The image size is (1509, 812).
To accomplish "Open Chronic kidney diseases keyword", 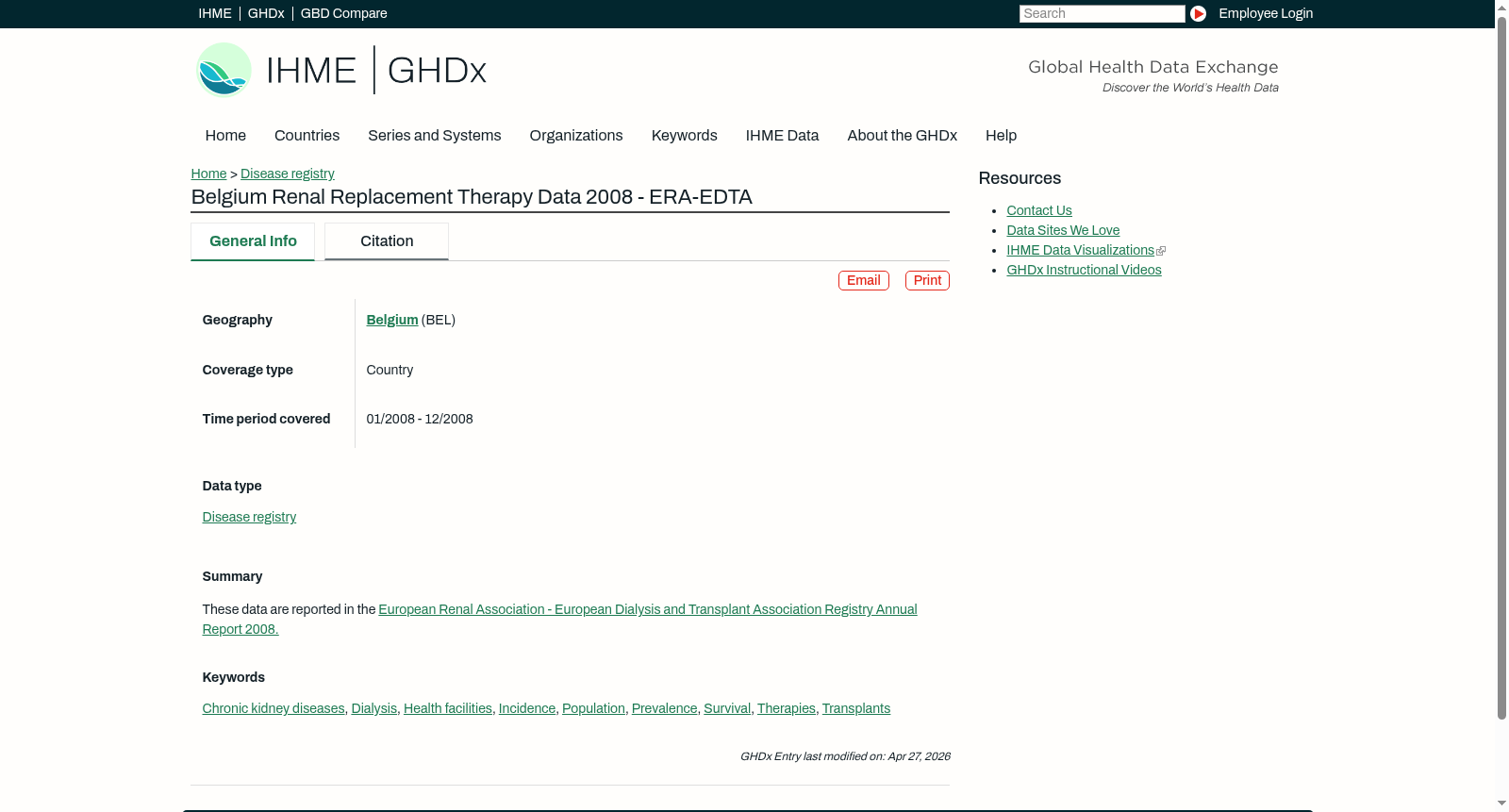I will (x=273, y=708).
